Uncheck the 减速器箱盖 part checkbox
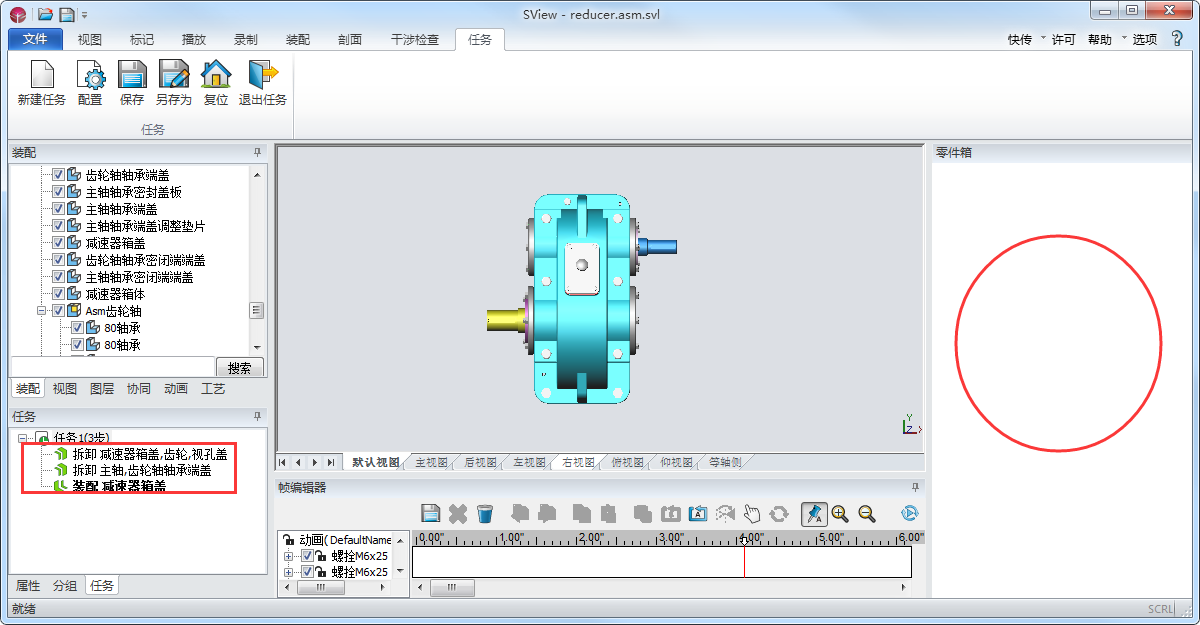1200x625 pixels. [x=58, y=243]
